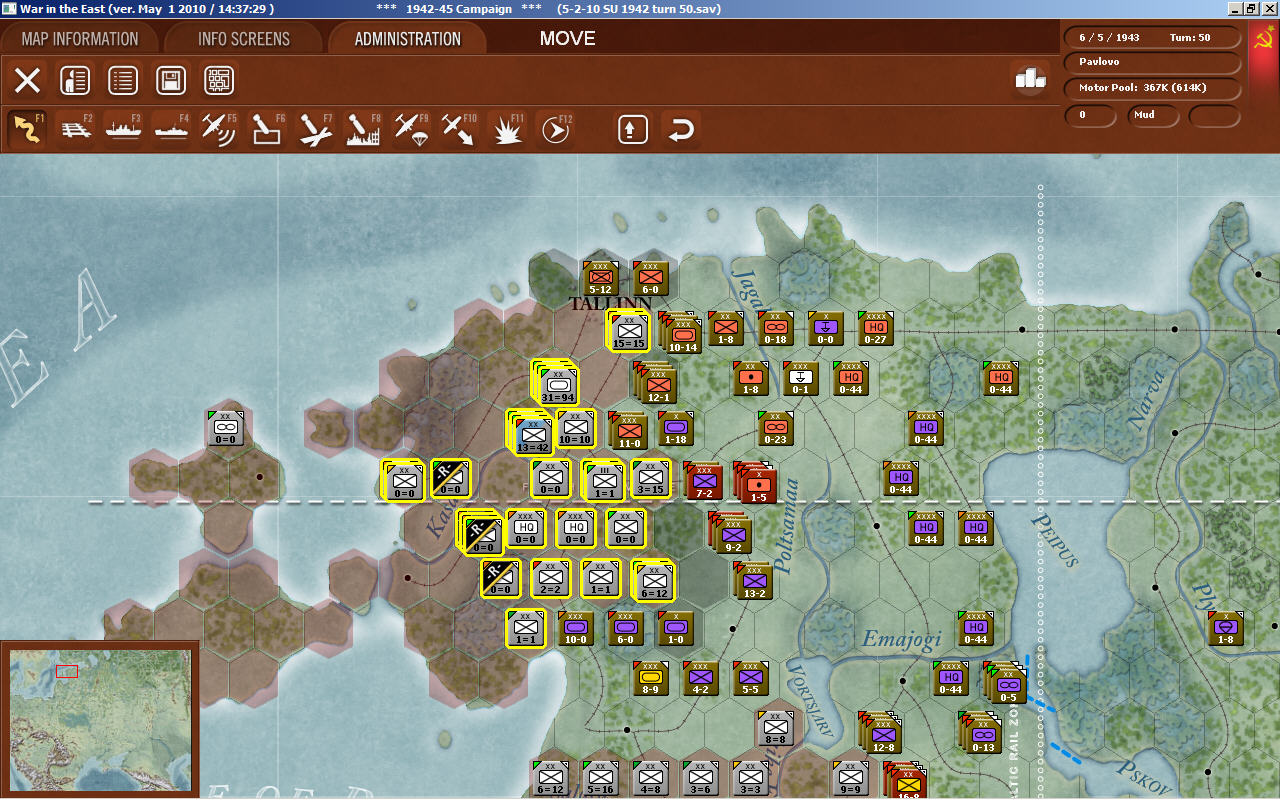Select the 5-12 unit north of Tallinn
This screenshot has width=1280, height=800.
pos(600,278)
